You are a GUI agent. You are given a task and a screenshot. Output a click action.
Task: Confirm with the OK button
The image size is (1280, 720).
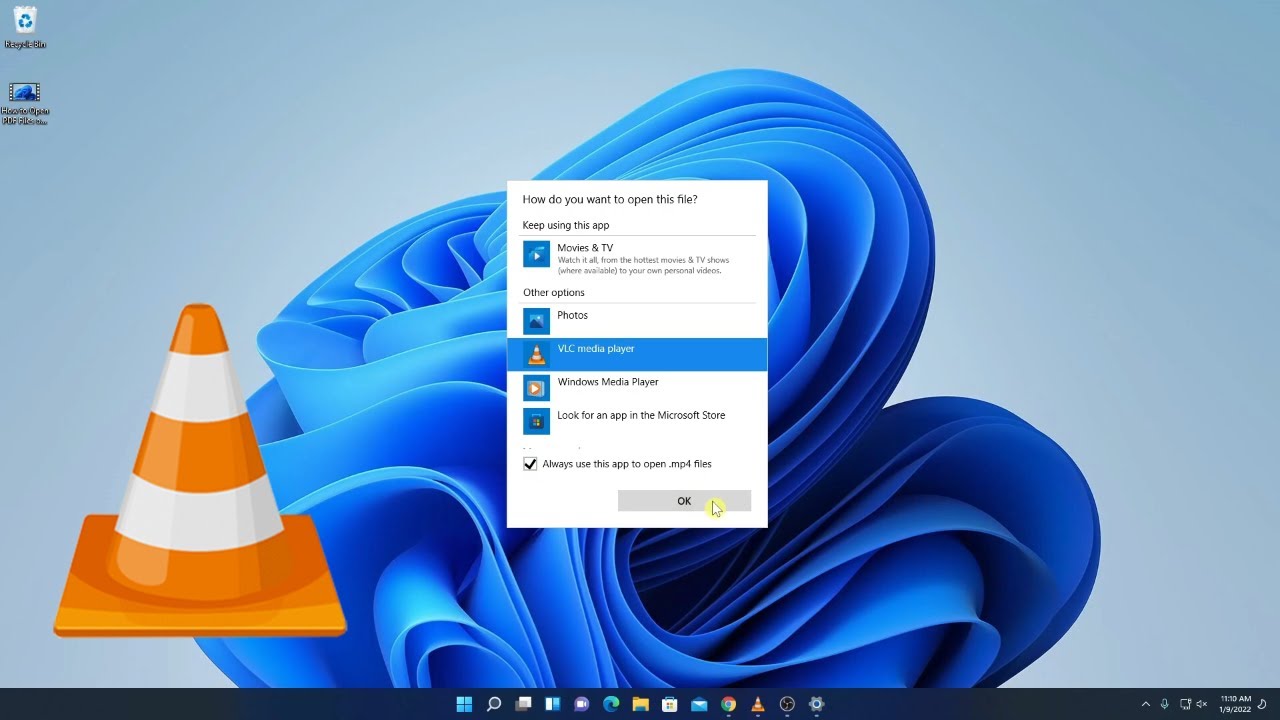click(684, 501)
